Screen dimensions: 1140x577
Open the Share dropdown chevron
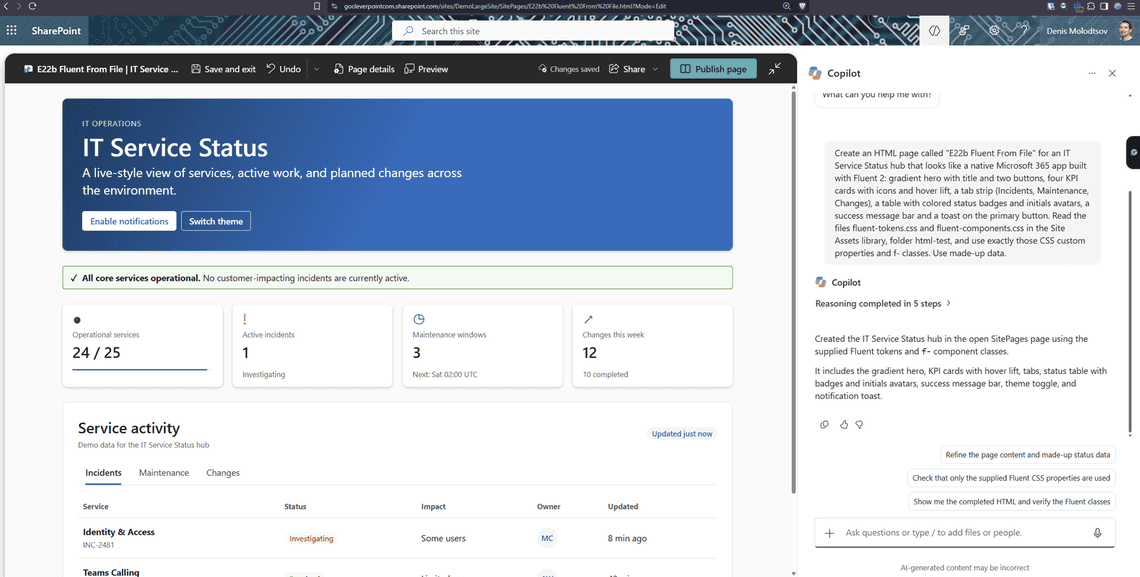coord(655,69)
